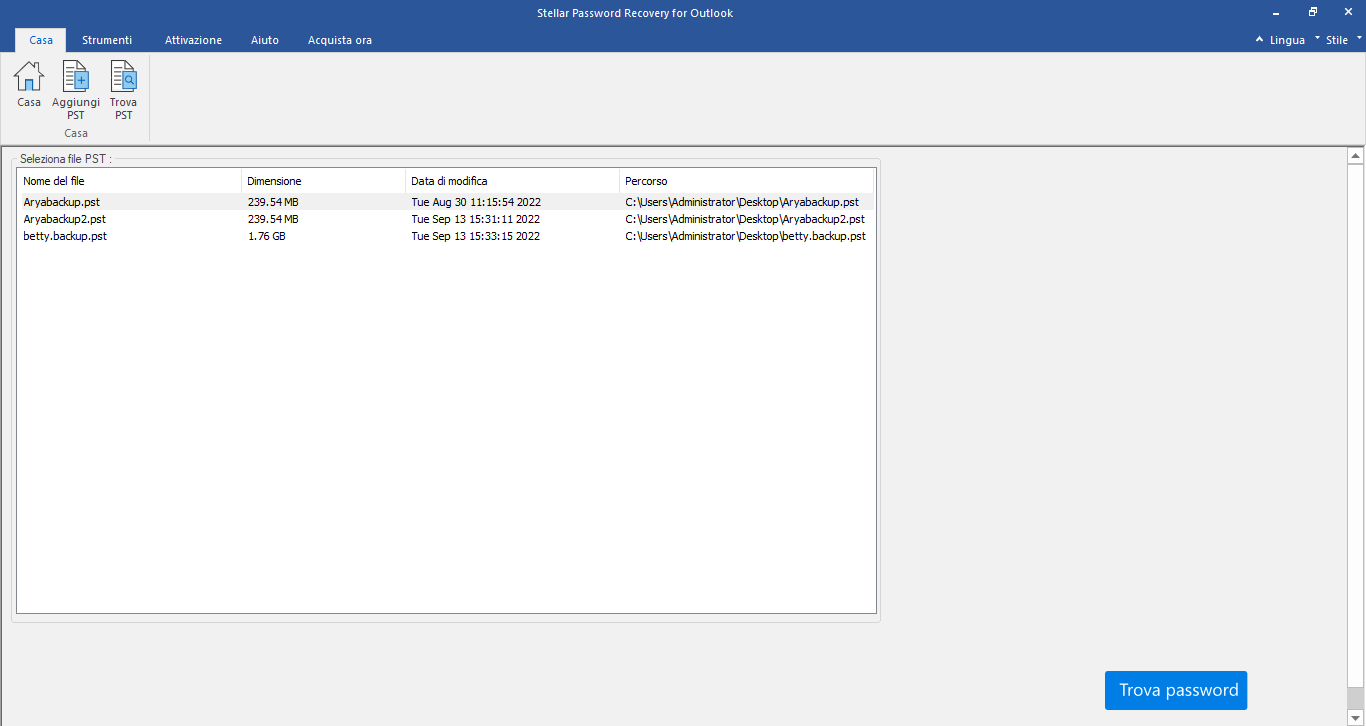Image resolution: width=1366 pixels, height=726 pixels.
Task: Switch to the Strumenti tab
Action: [107, 40]
